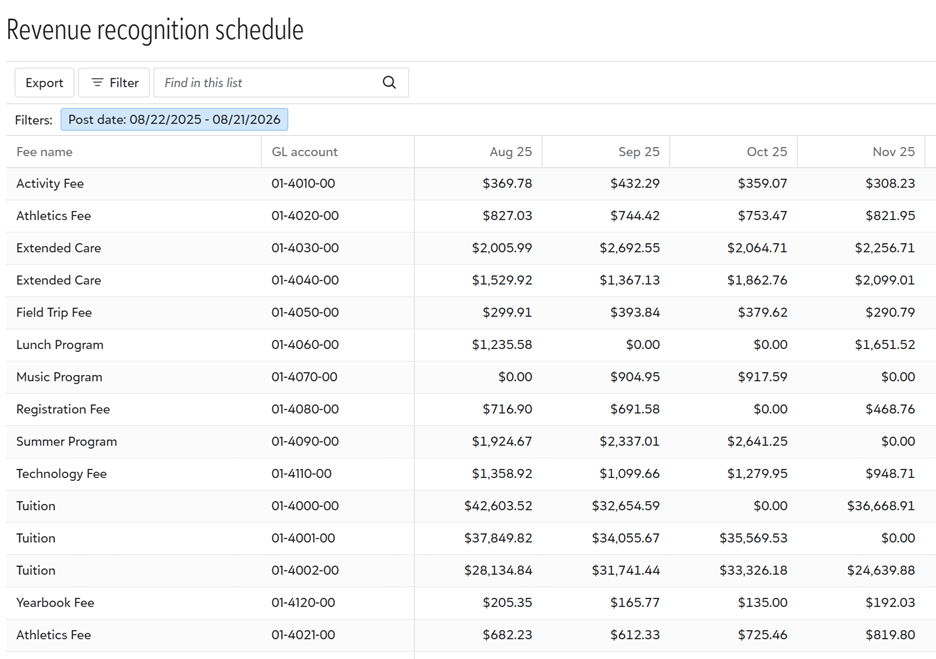This screenshot has height=659, width=936.
Task: Click the $308.23 amount cell
Action: (x=890, y=183)
